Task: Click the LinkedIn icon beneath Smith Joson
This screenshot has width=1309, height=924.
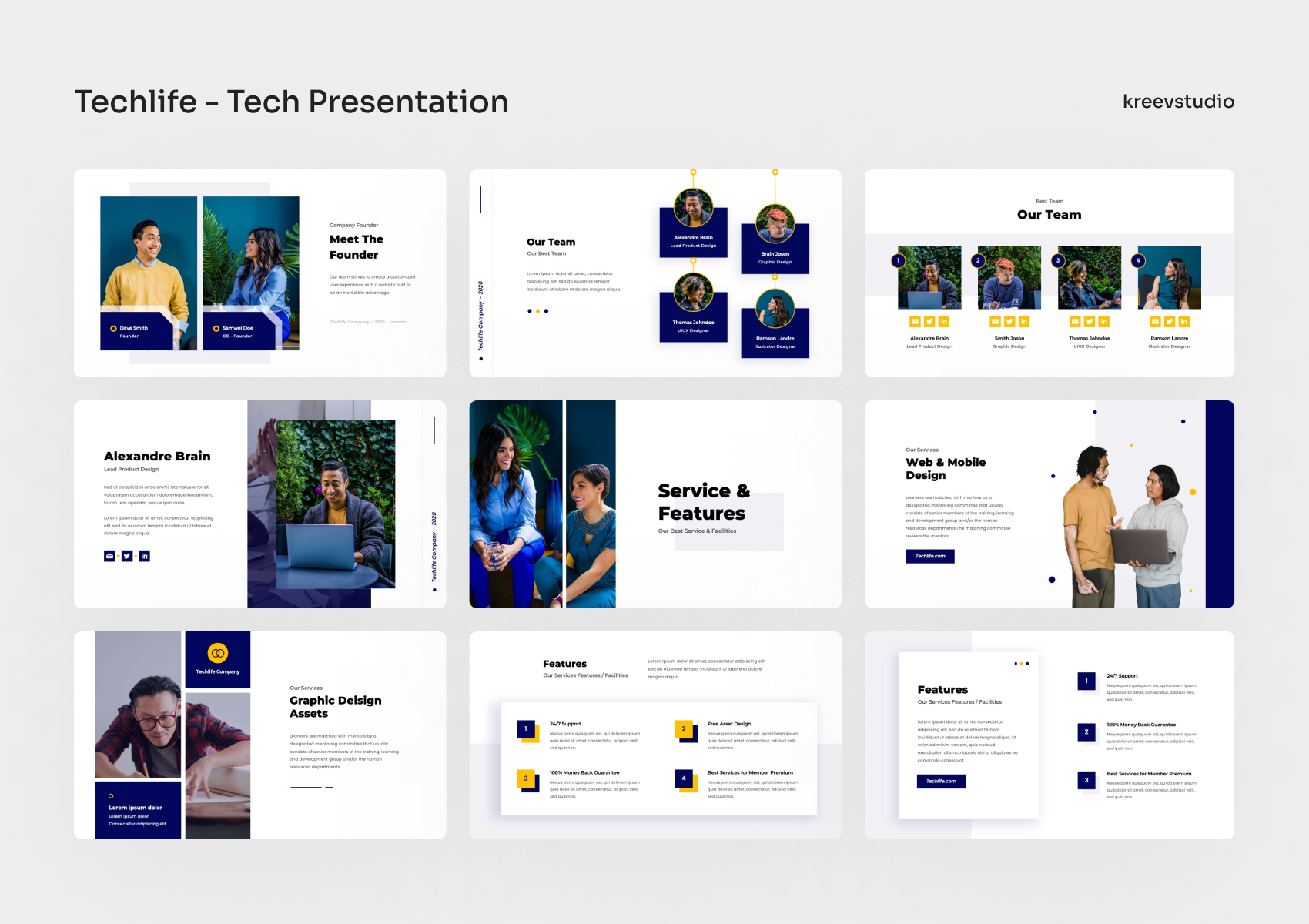Action: 1024,321
